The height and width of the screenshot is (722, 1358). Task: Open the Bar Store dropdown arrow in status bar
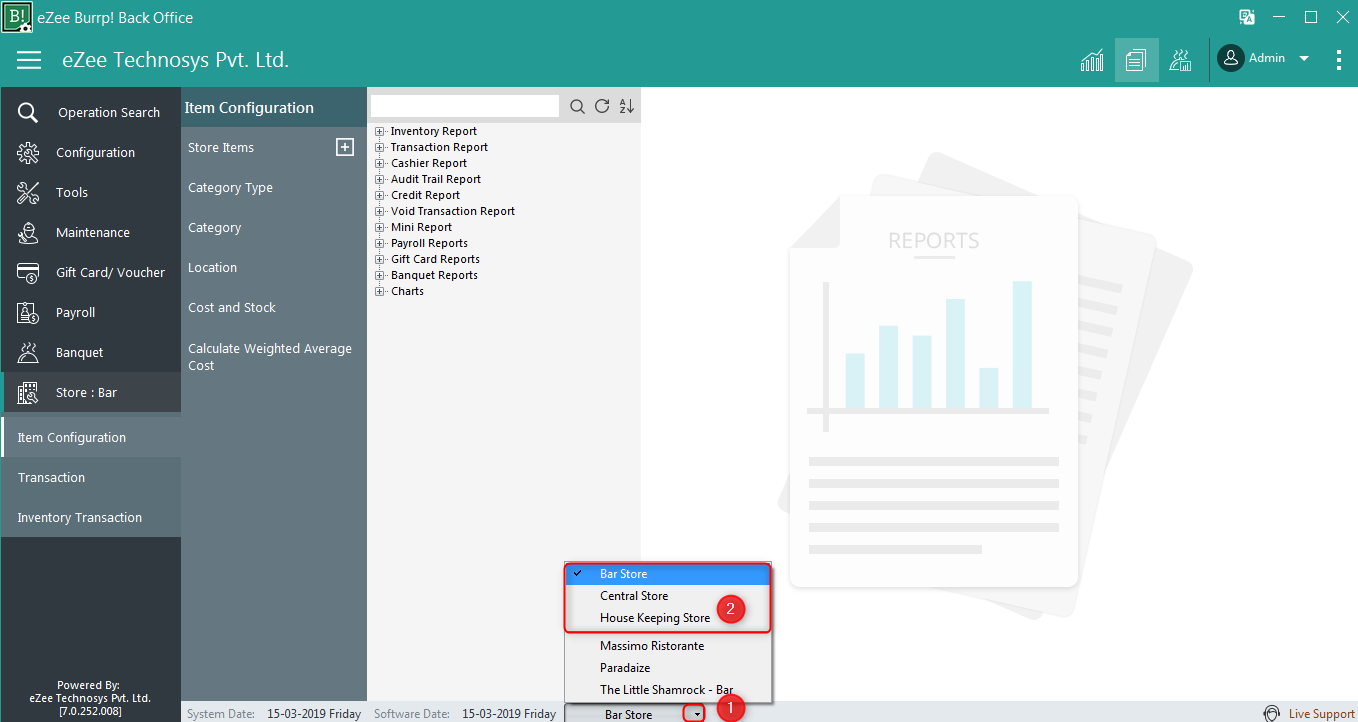pyautogui.click(x=696, y=714)
